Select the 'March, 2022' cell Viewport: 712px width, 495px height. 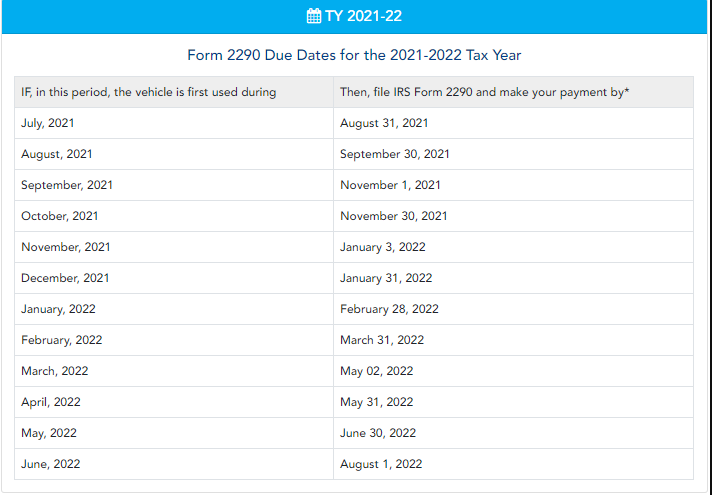[174, 371]
